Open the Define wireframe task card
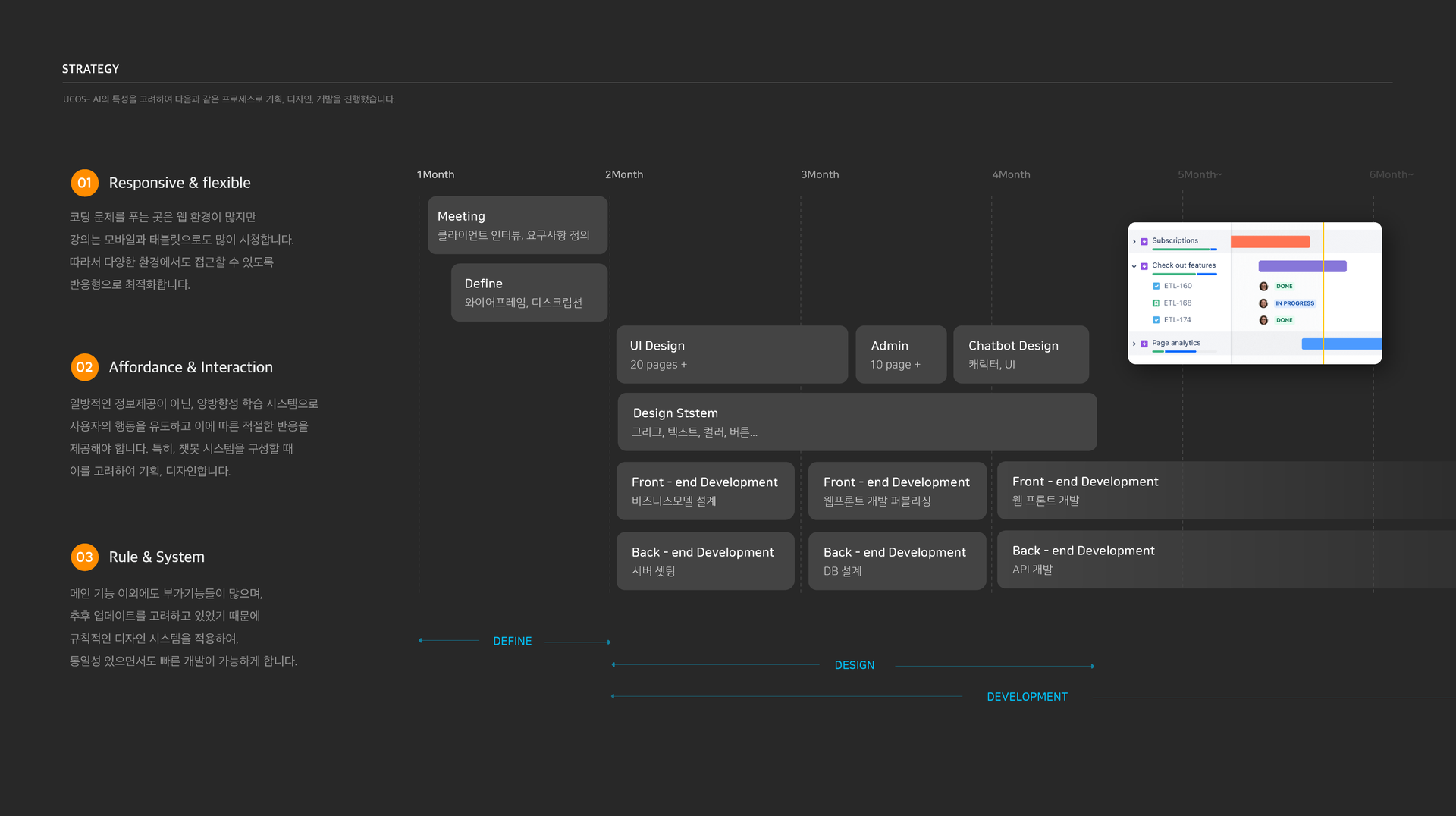 (529, 293)
